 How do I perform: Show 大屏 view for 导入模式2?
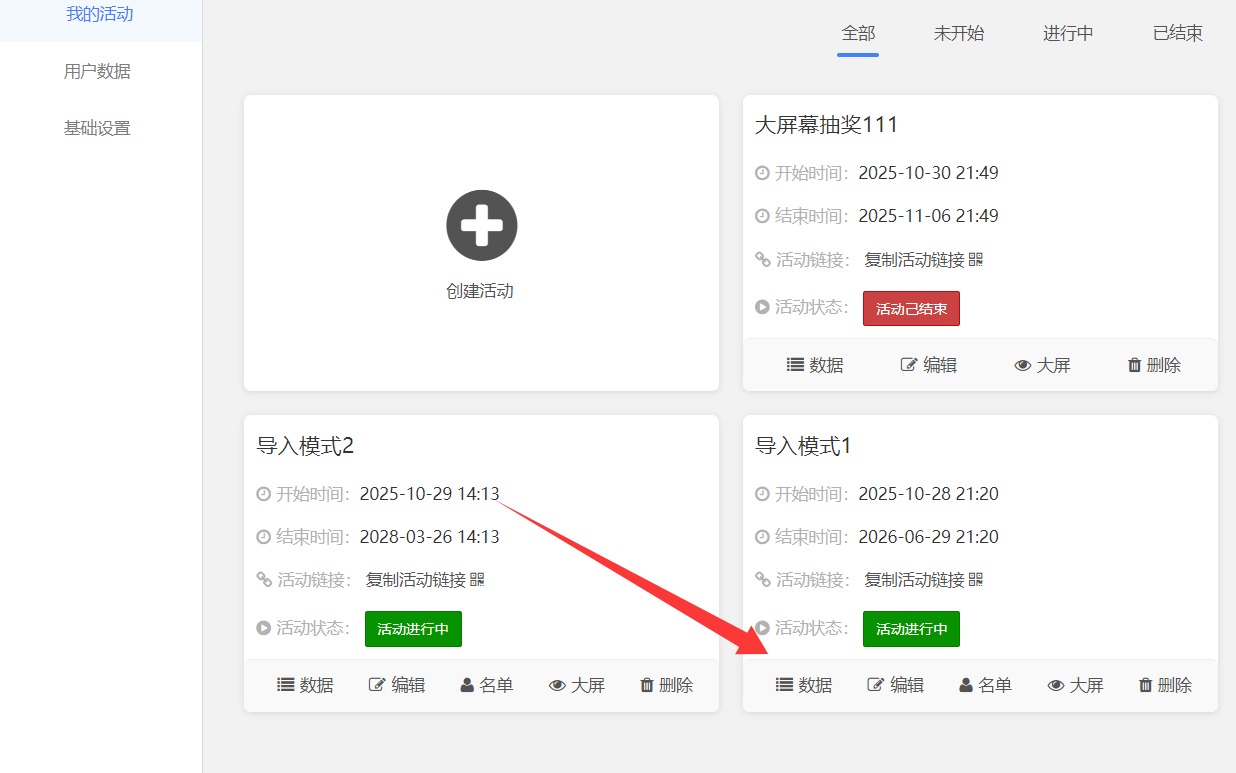[577, 685]
